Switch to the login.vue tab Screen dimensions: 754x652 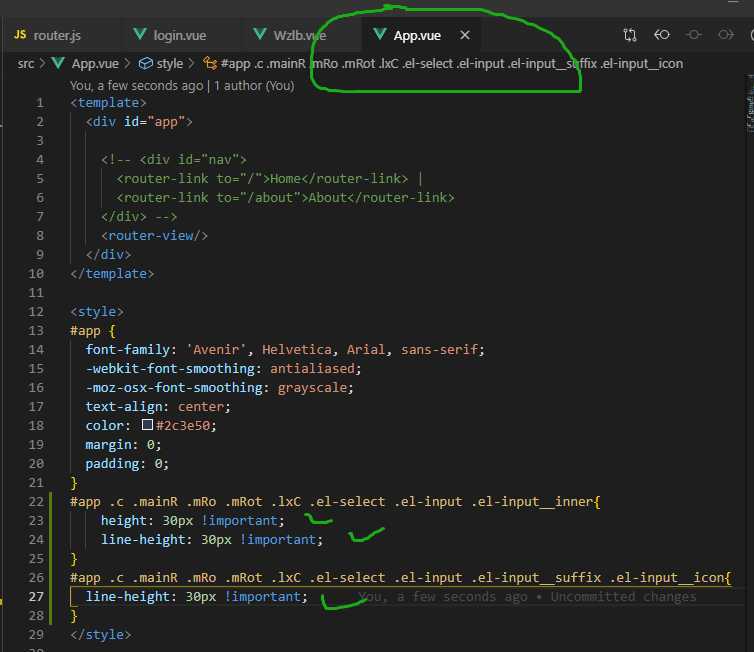pos(170,35)
